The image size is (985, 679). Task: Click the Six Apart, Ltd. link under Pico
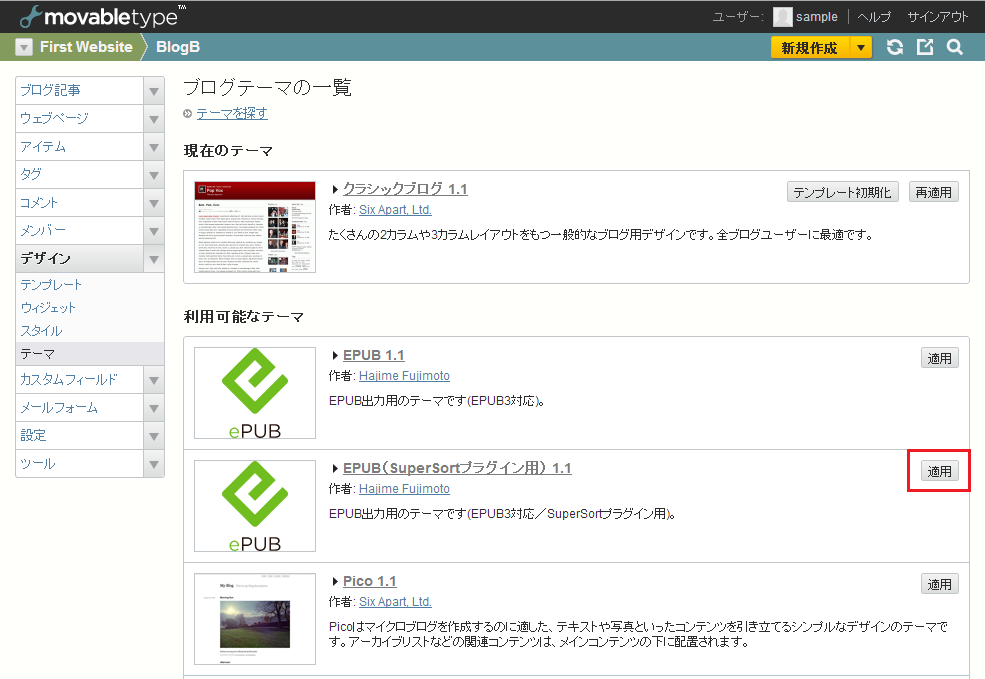[395, 602]
